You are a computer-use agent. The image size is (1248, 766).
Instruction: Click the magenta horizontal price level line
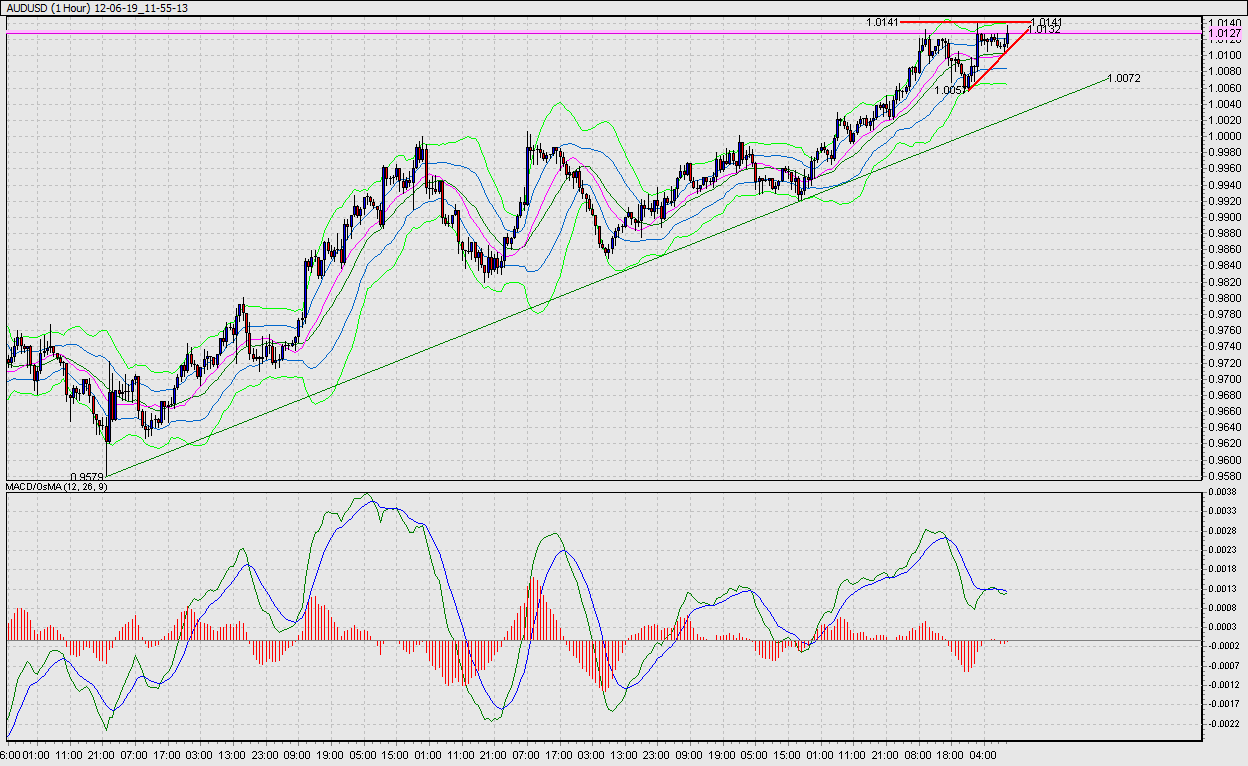(500, 33)
